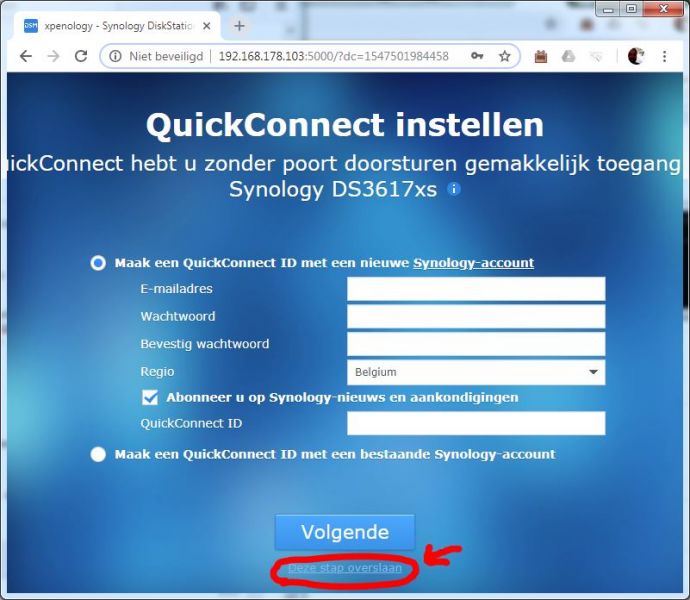Bookmark page with star icon
The height and width of the screenshot is (600, 690).
(505, 56)
